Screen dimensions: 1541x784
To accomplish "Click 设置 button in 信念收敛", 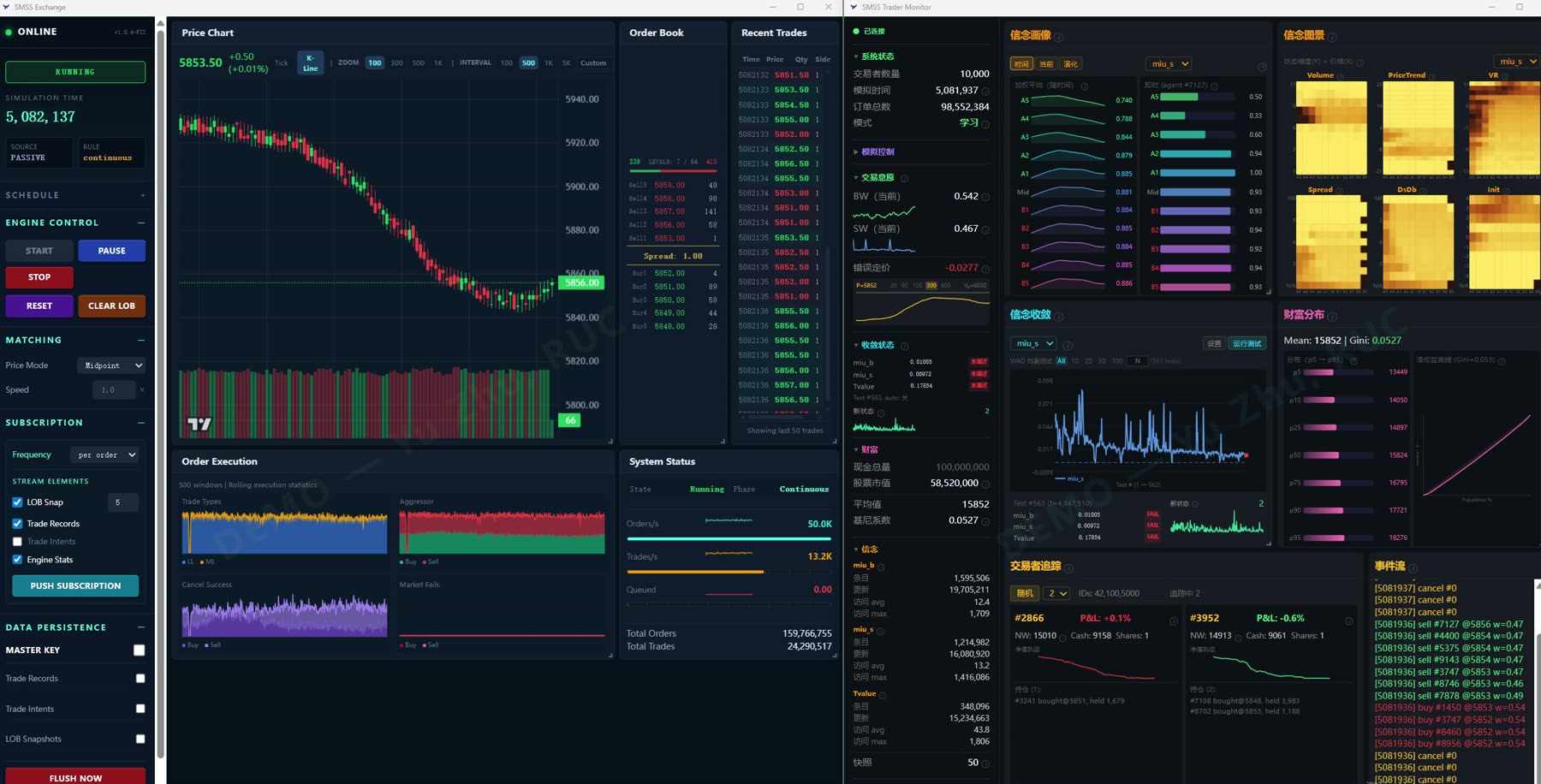I will pos(1214,343).
